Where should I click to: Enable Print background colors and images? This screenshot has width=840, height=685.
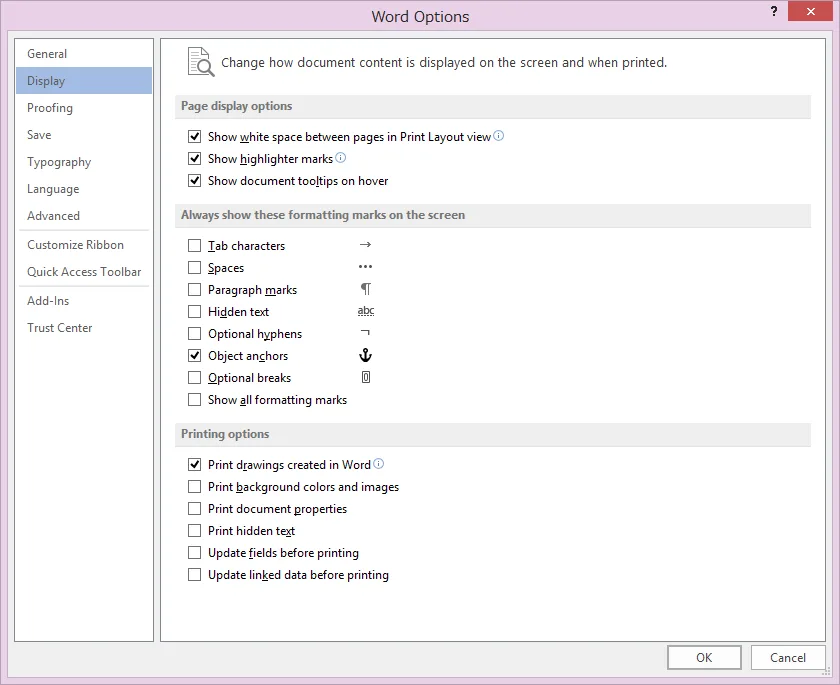click(194, 486)
